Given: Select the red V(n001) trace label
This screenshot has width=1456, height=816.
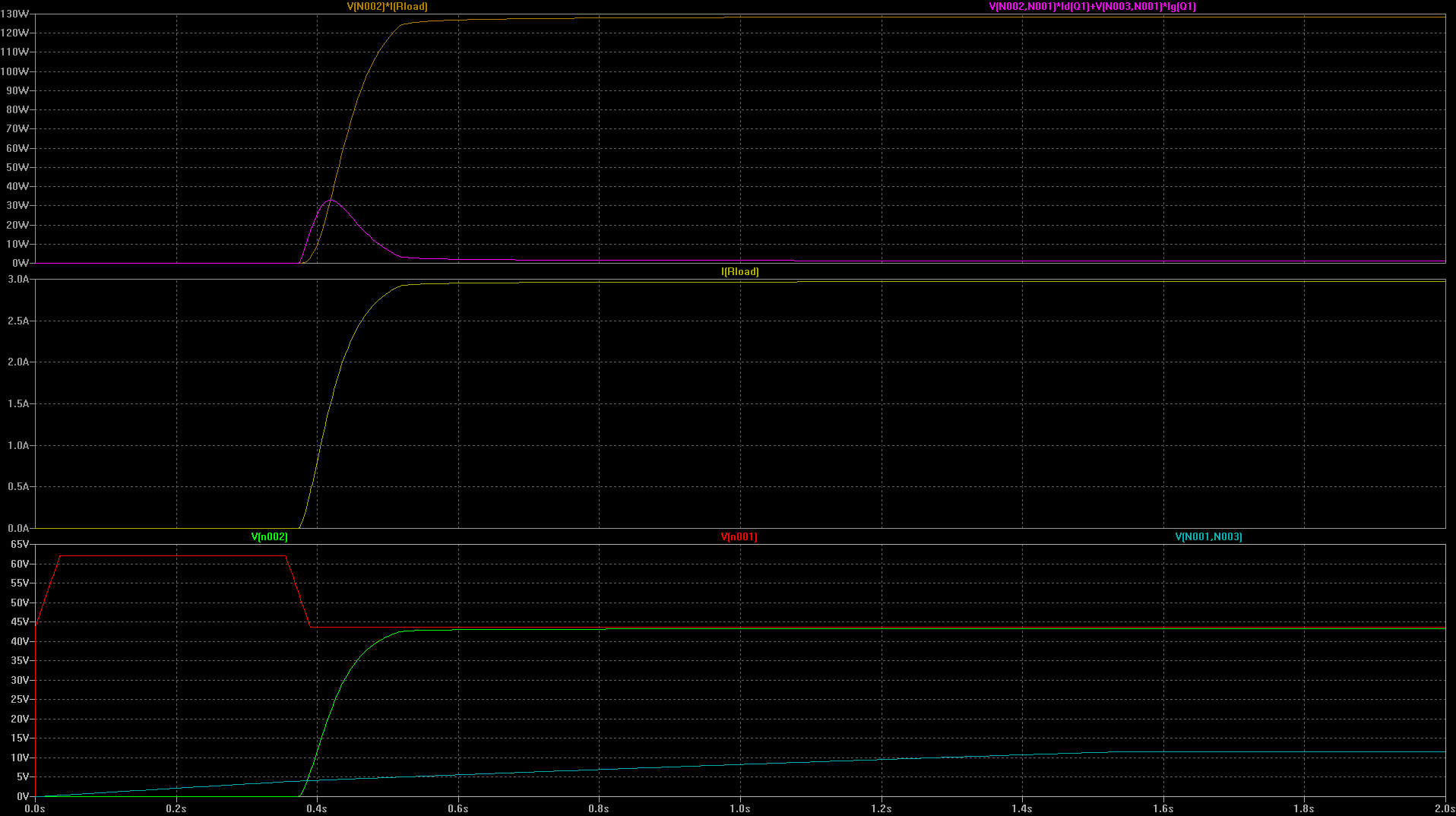Looking at the screenshot, I should (739, 536).
